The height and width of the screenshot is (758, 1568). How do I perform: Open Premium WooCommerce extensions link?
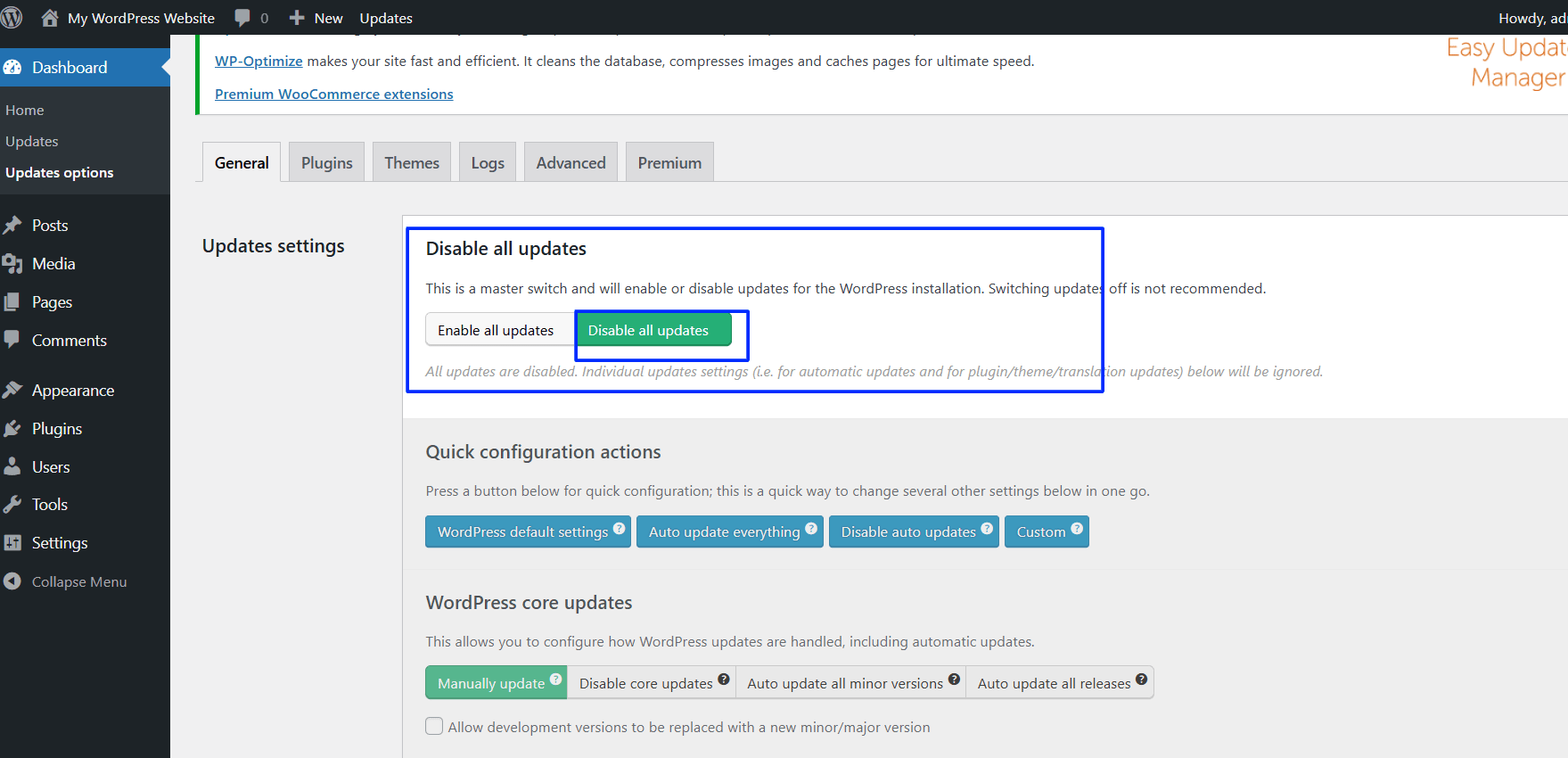[x=333, y=94]
